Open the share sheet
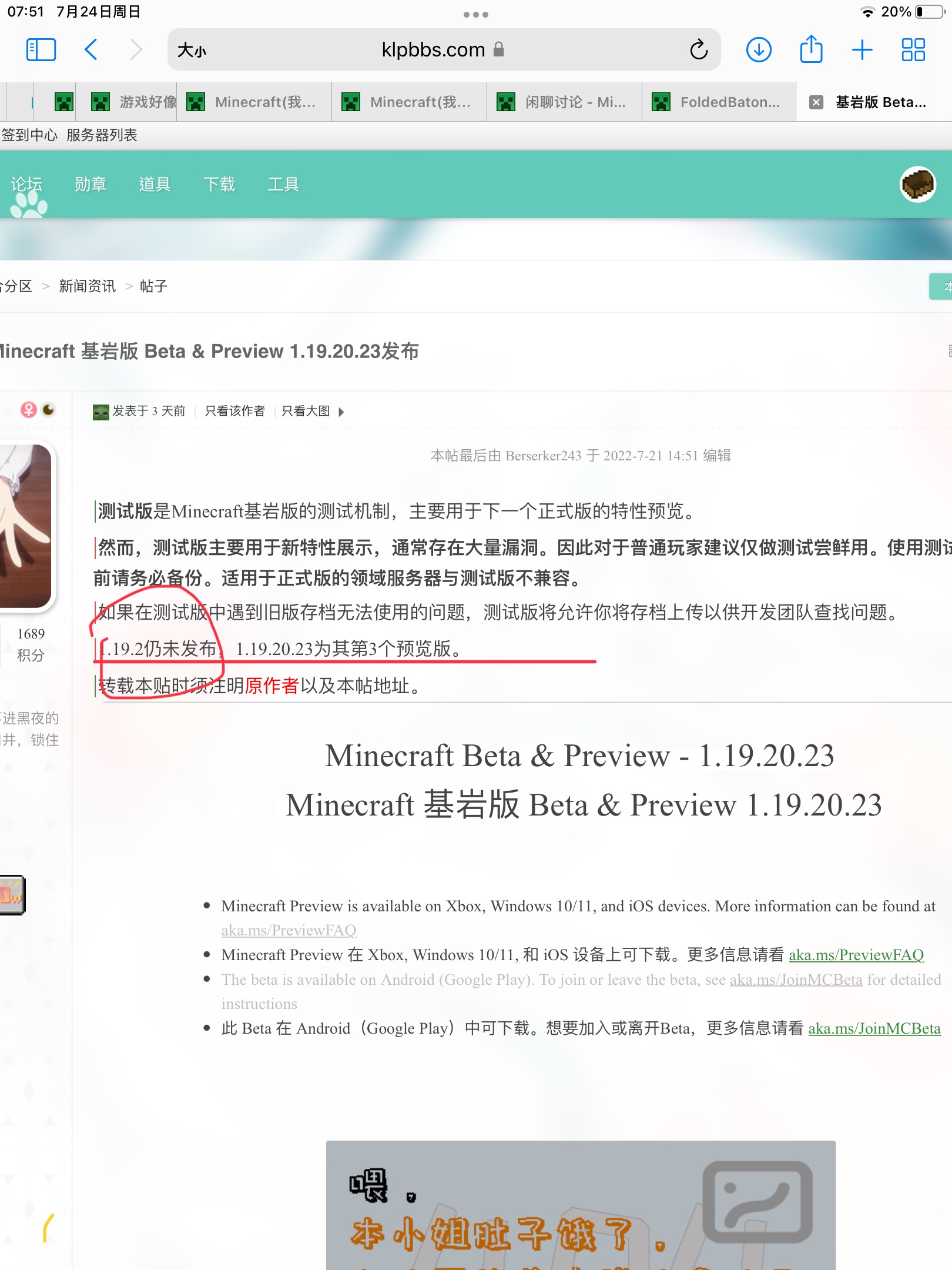 (x=811, y=49)
